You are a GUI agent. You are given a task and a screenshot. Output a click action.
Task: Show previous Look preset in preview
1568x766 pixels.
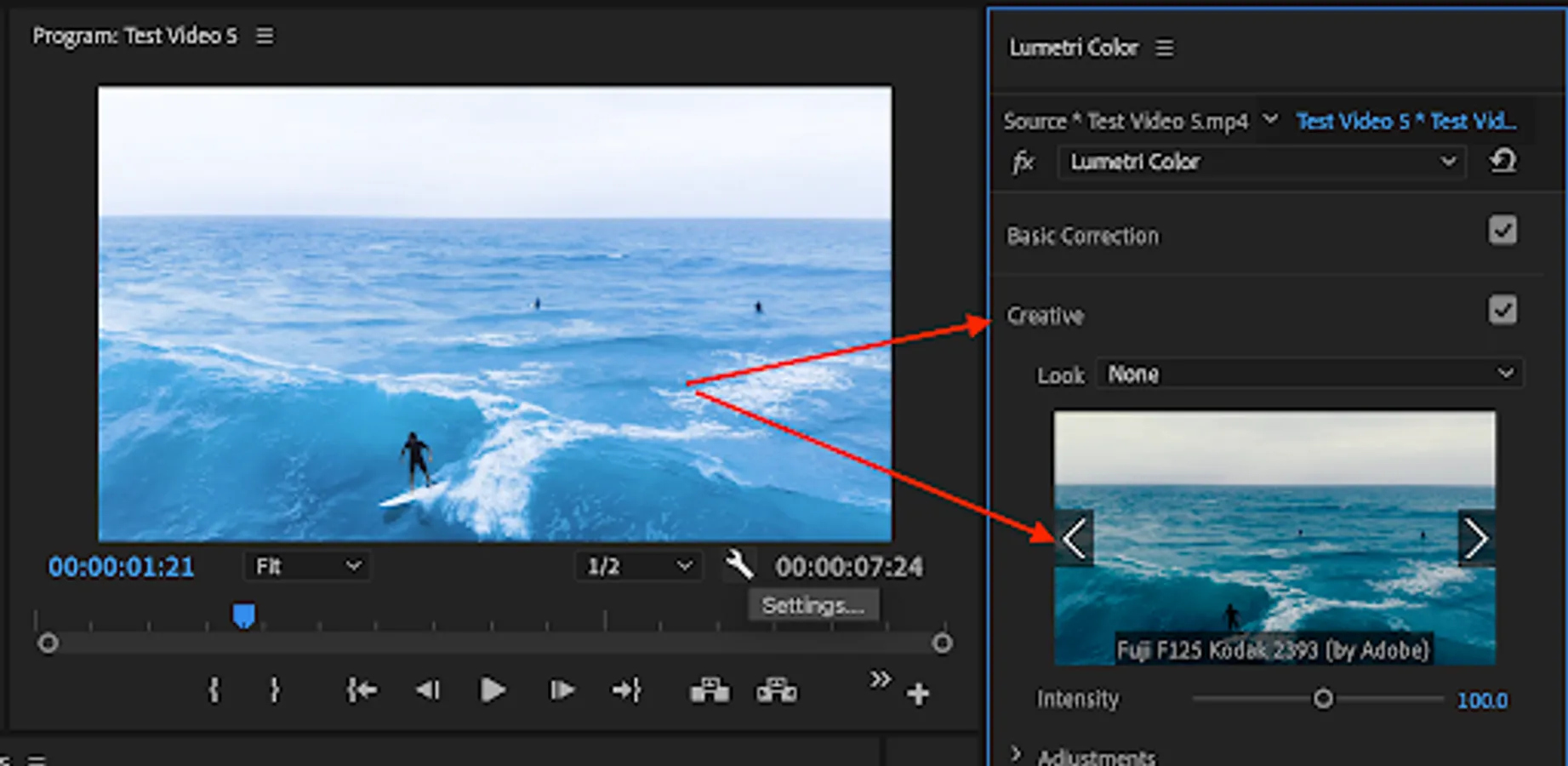(x=1075, y=539)
